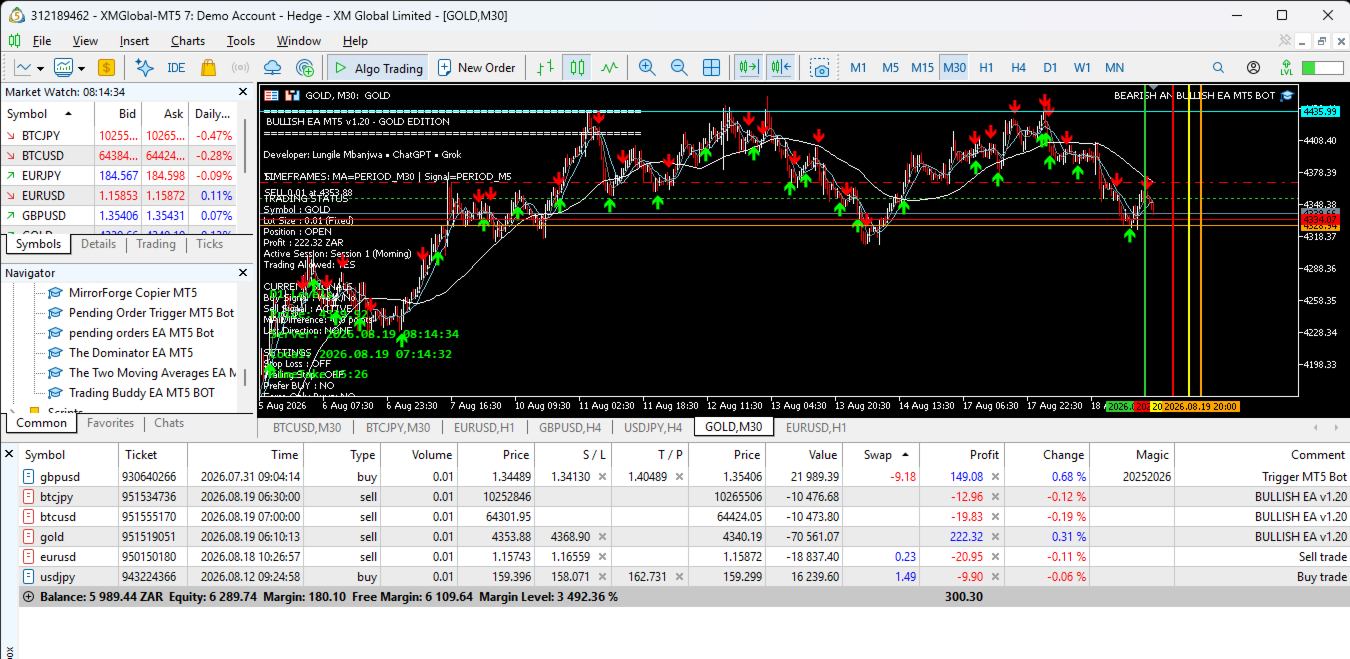Screen dimensions: 1350x659
Task: Switch to Ticks tab in Market Watch
Action: coord(210,244)
